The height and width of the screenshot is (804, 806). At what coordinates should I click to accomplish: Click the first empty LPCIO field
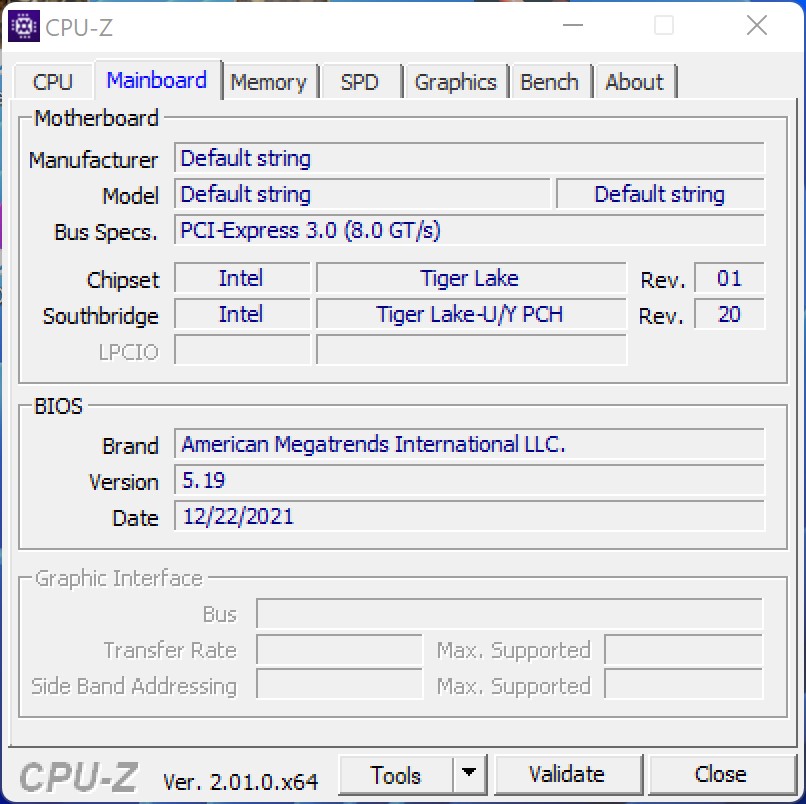tap(242, 350)
